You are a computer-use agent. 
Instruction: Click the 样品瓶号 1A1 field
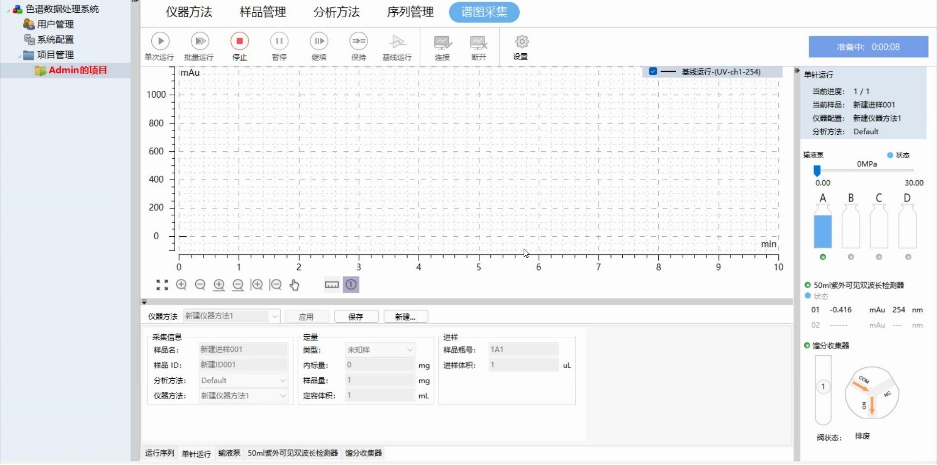point(523,349)
